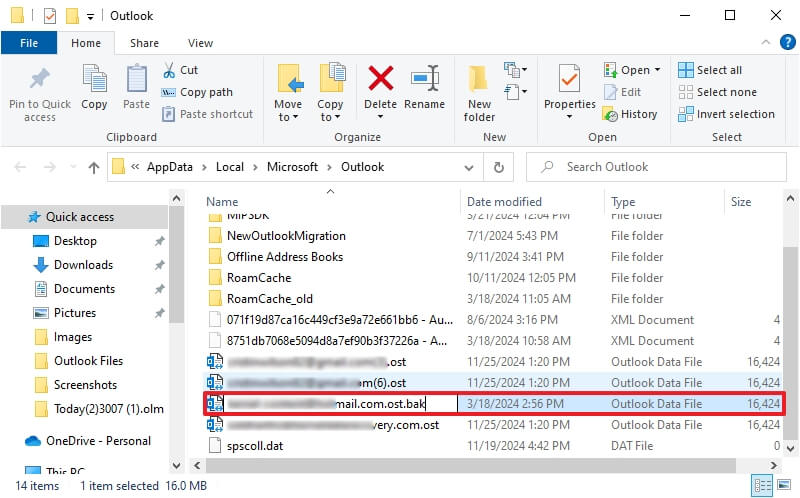Switch to the Share ribbon tab
This screenshot has width=800, height=498.
click(x=144, y=43)
